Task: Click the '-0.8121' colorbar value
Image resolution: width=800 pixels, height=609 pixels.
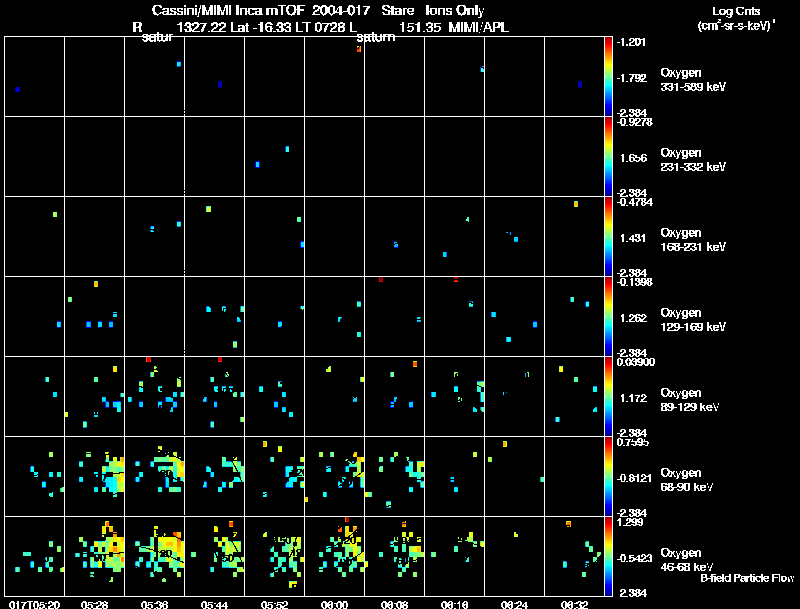Action: [x=634, y=478]
